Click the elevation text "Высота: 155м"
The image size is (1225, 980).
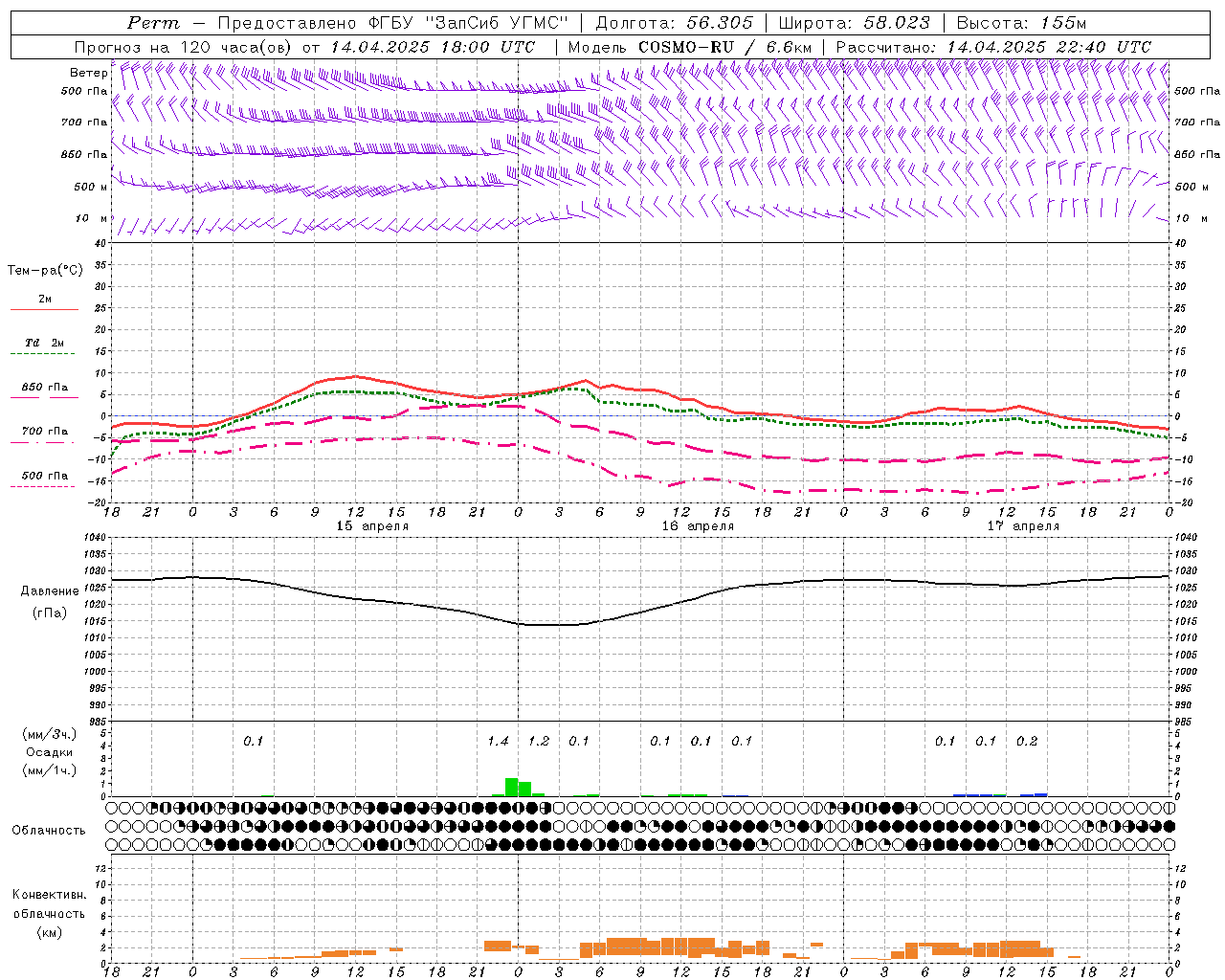[1021, 23]
